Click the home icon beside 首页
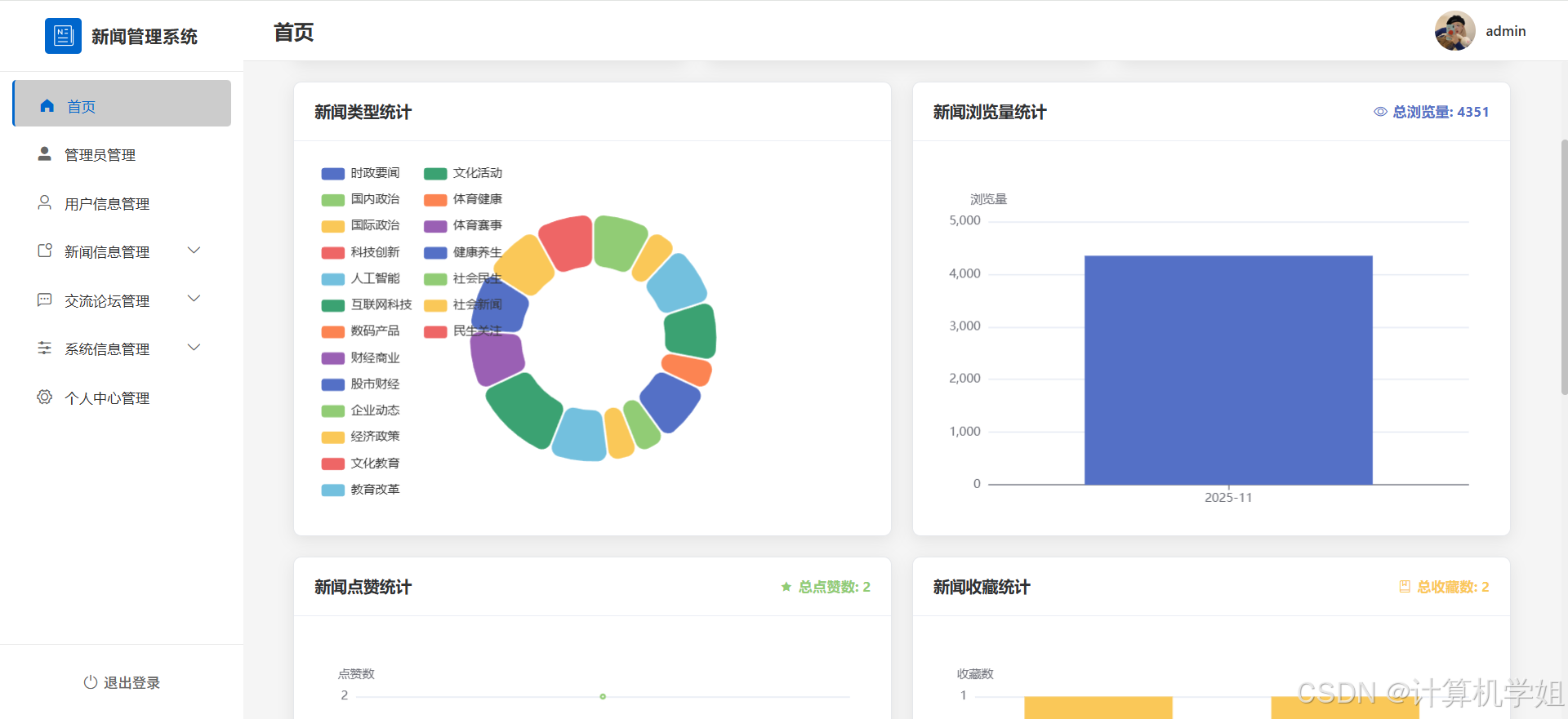1568x719 pixels. 47,106
